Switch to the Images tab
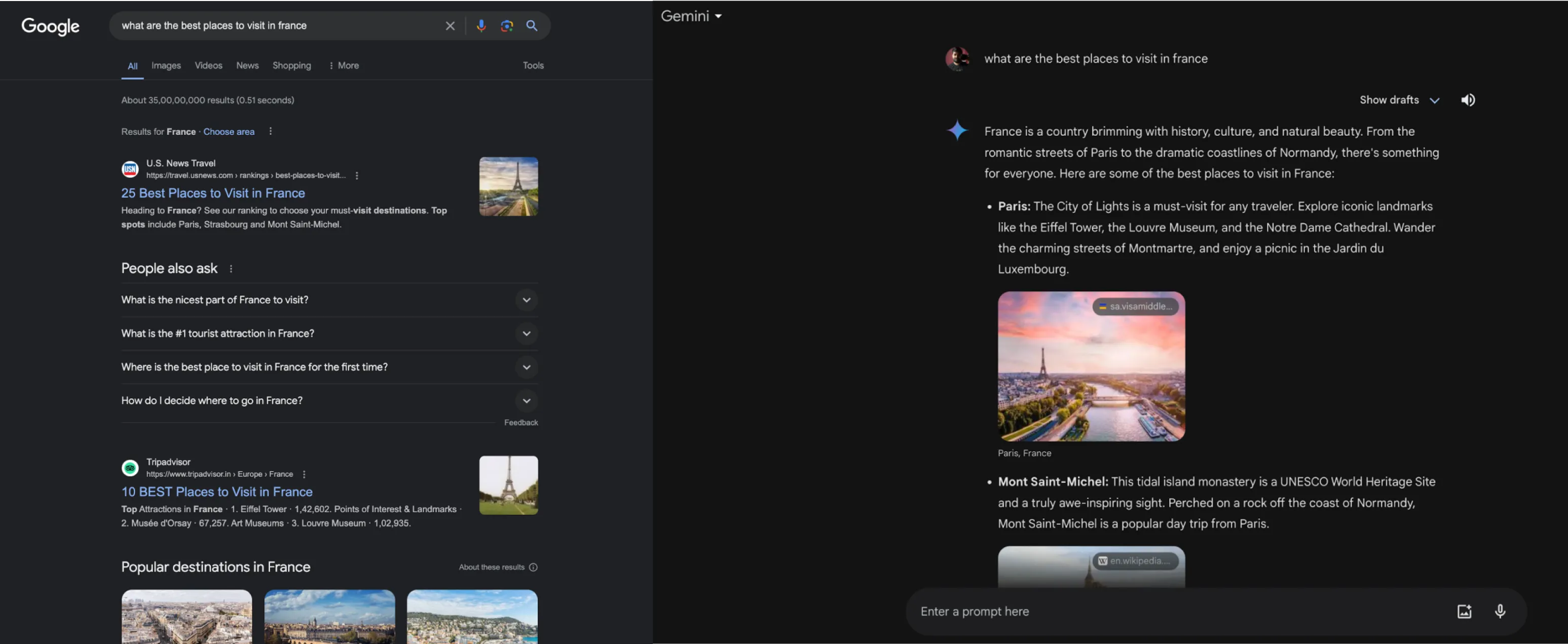 click(x=166, y=66)
